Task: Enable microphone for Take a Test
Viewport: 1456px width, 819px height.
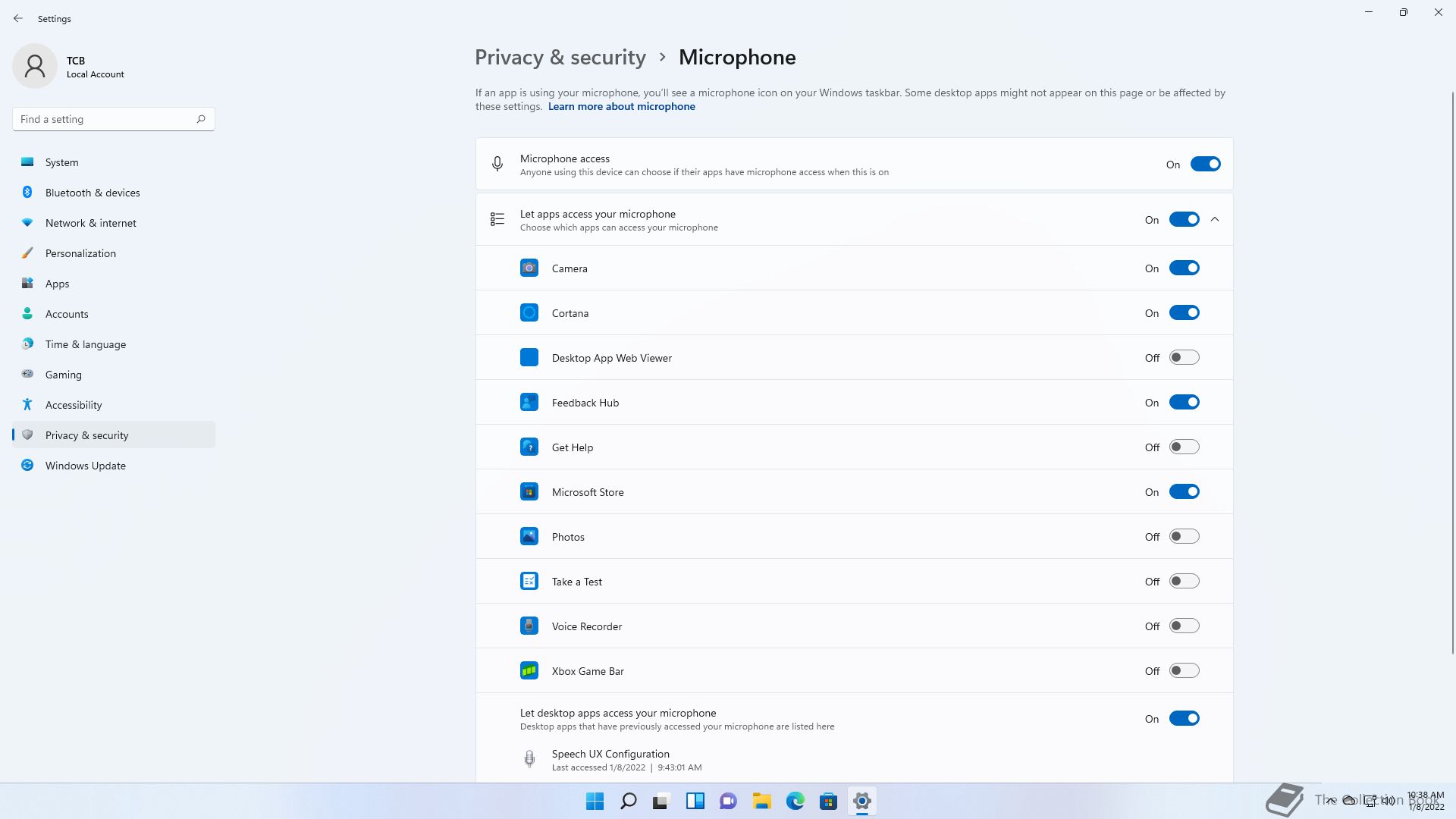Action: pyautogui.click(x=1184, y=581)
